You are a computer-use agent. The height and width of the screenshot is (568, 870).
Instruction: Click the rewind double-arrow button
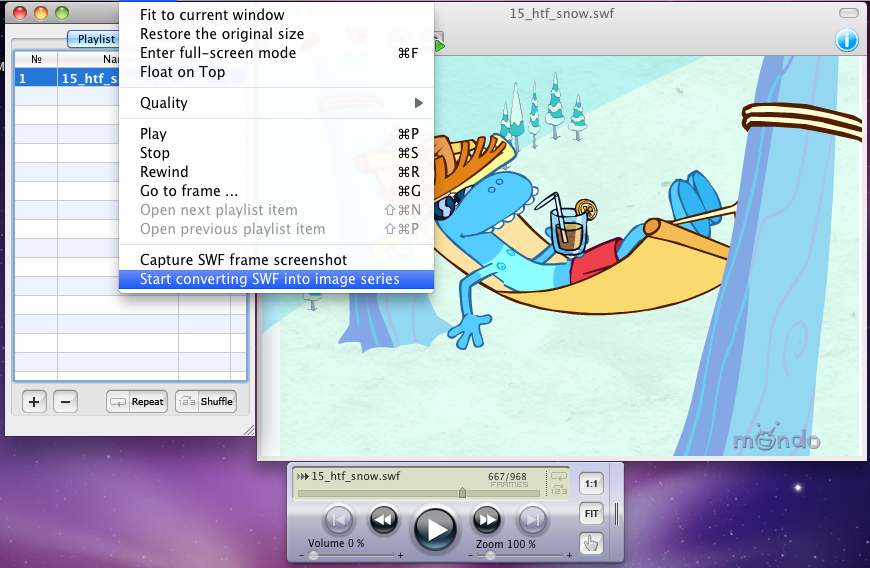(384, 520)
